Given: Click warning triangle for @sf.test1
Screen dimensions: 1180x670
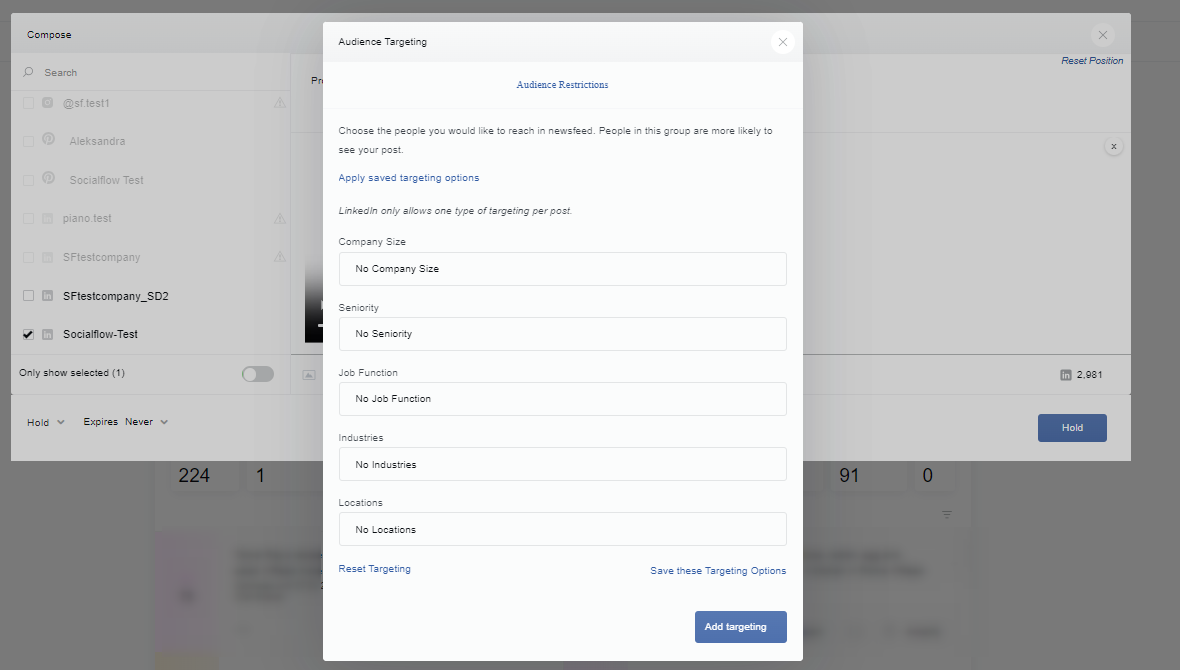Looking at the screenshot, I should pyautogui.click(x=280, y=103).
